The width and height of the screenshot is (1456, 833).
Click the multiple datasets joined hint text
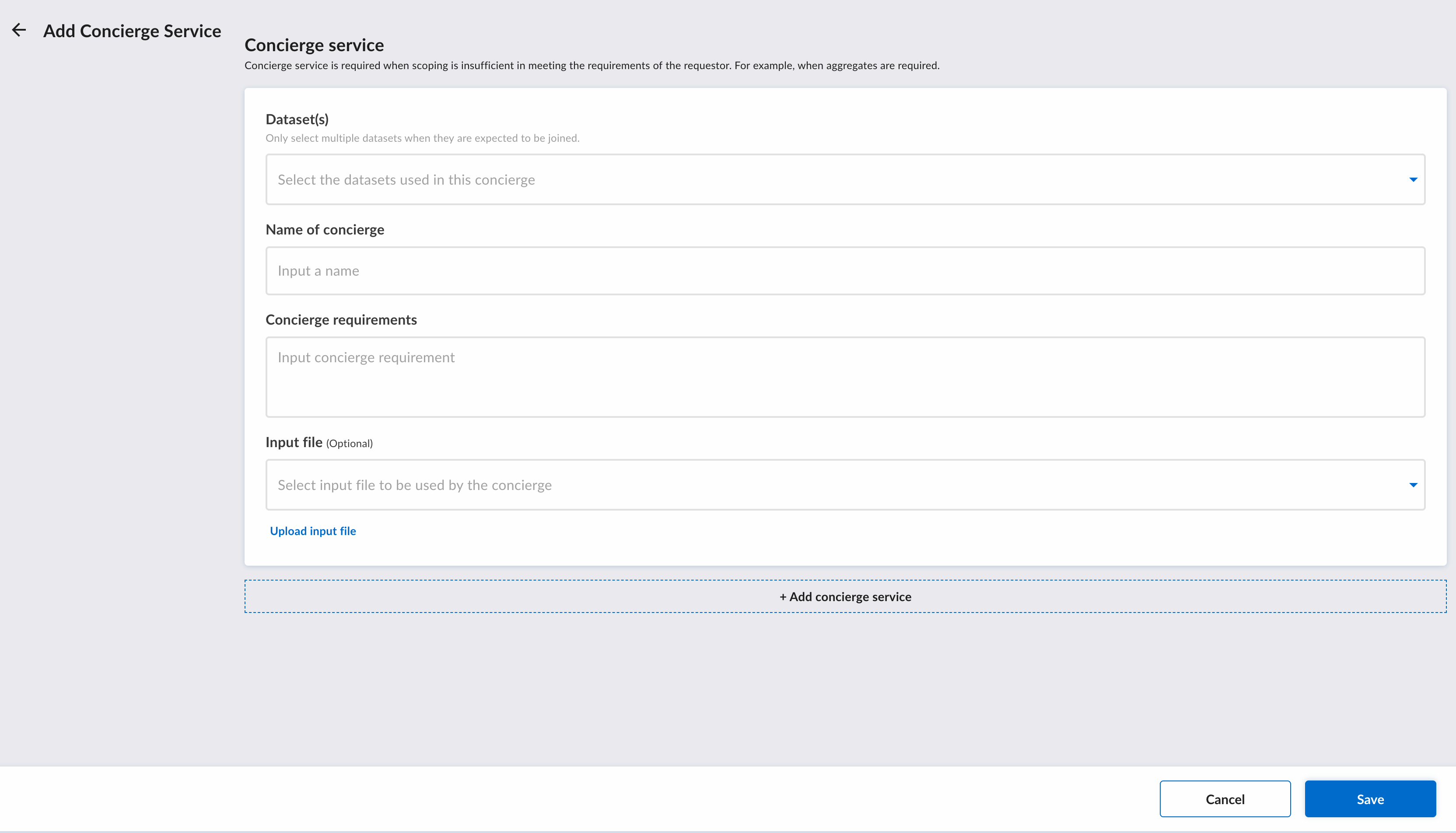[422, 138]
